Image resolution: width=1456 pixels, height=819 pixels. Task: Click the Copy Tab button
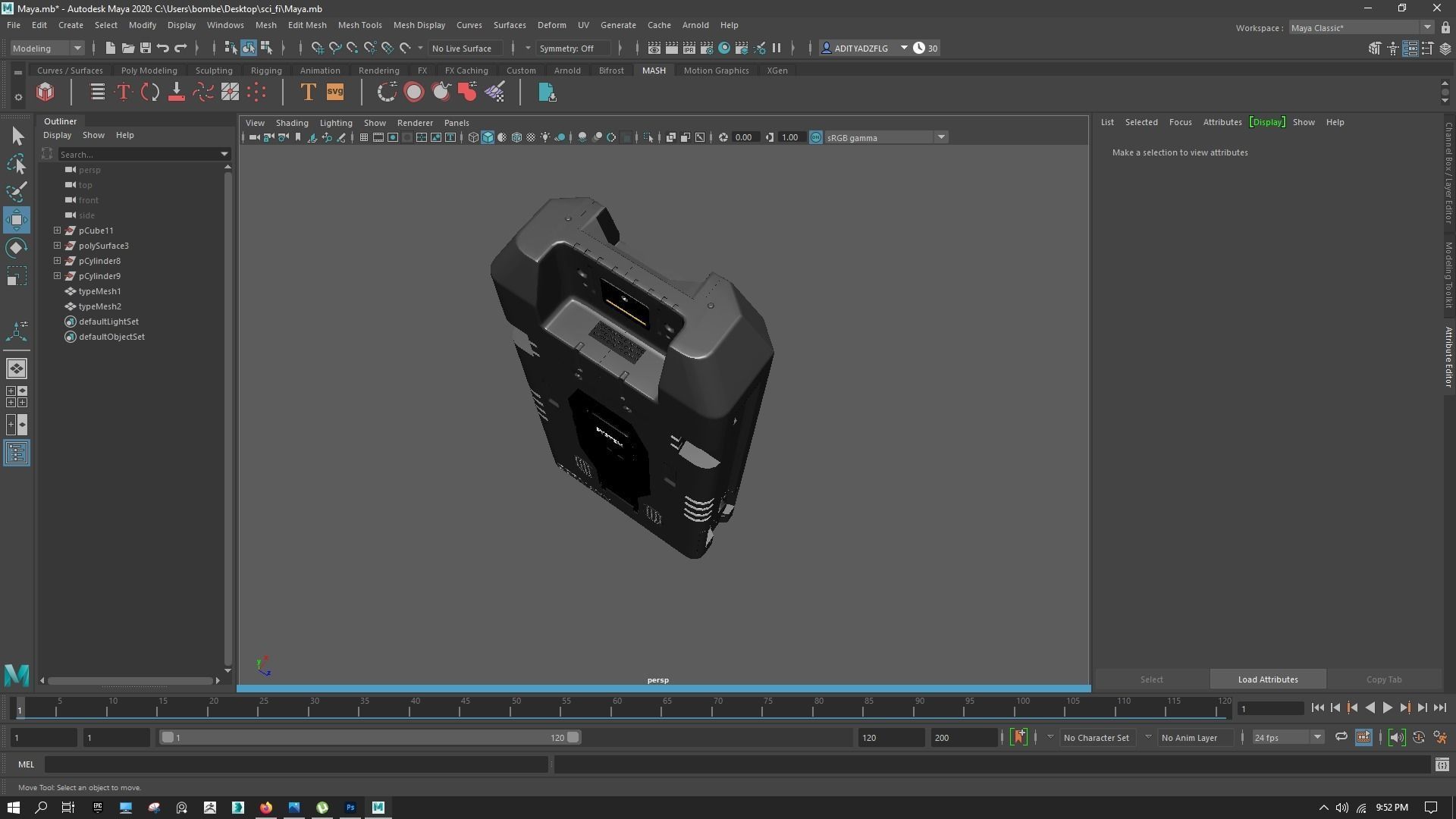coord(1384,679)
